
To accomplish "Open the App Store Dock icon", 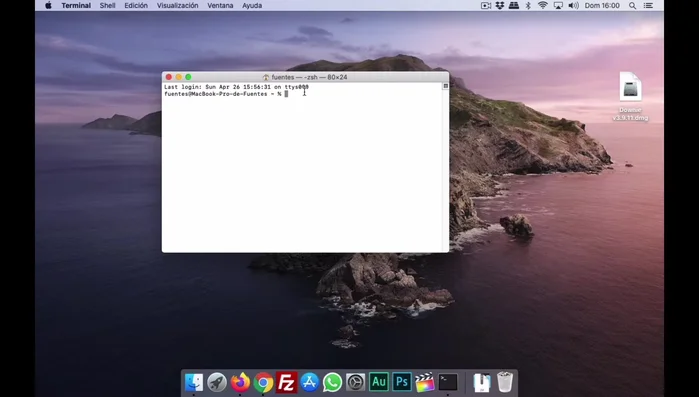I will tap(309, 382).
